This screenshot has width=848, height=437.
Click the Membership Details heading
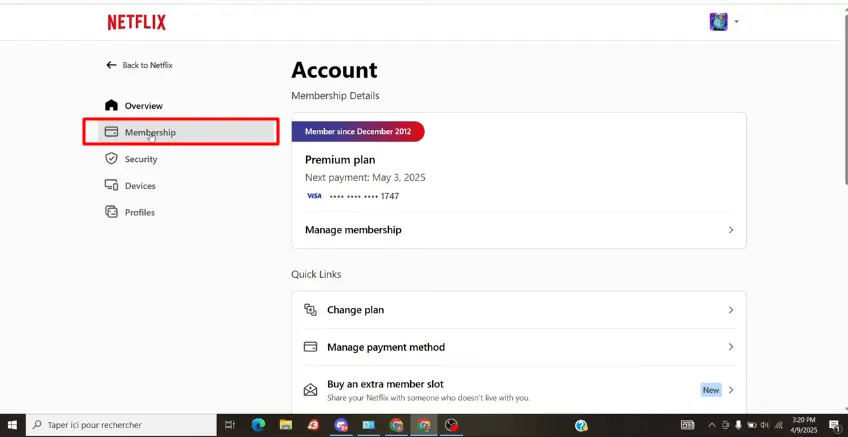[335, 96]
